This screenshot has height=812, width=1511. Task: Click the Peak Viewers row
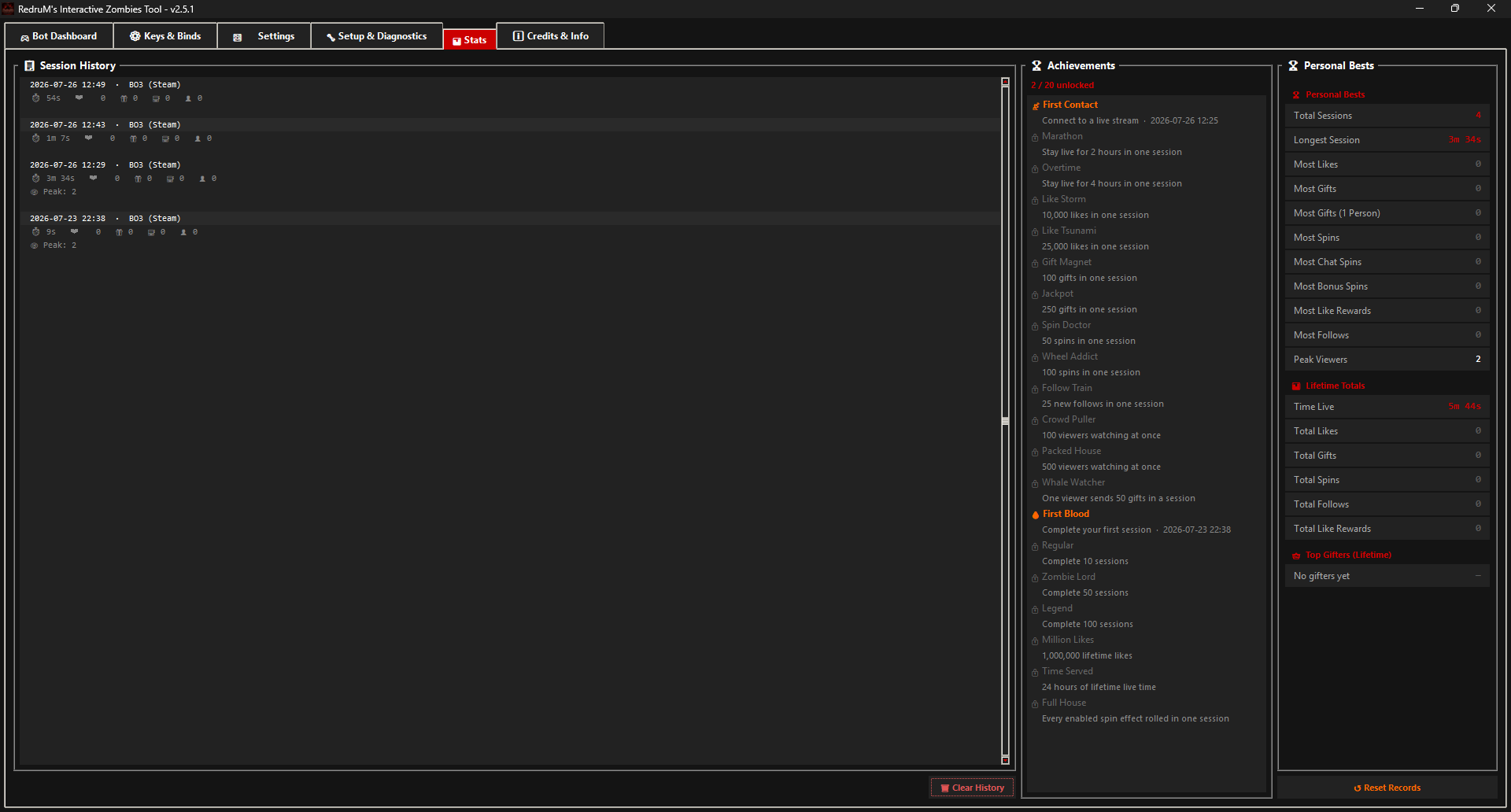(x=1387, y=360)
